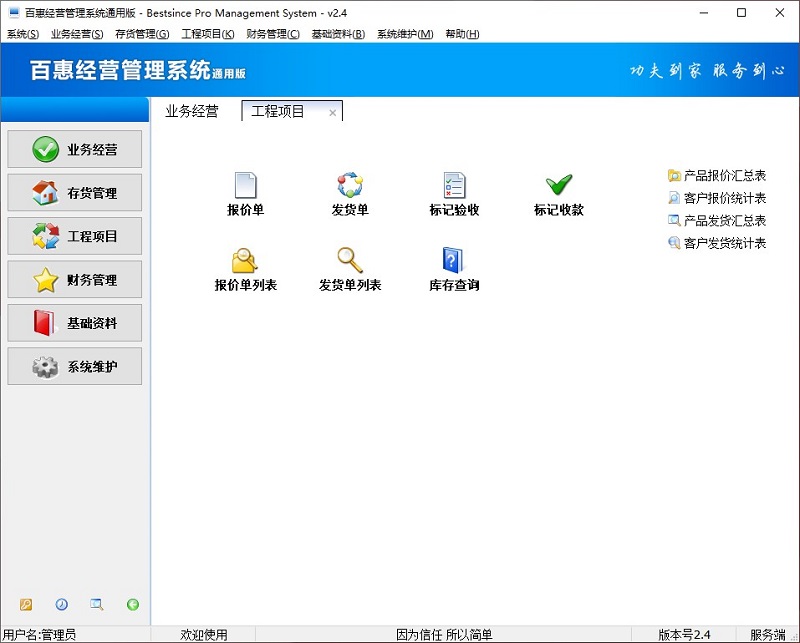This screenshot has width=800, height=643.
Task: Select the 财务管理 sidebar button
Action: pyautogui.click(x=74, y=279)
